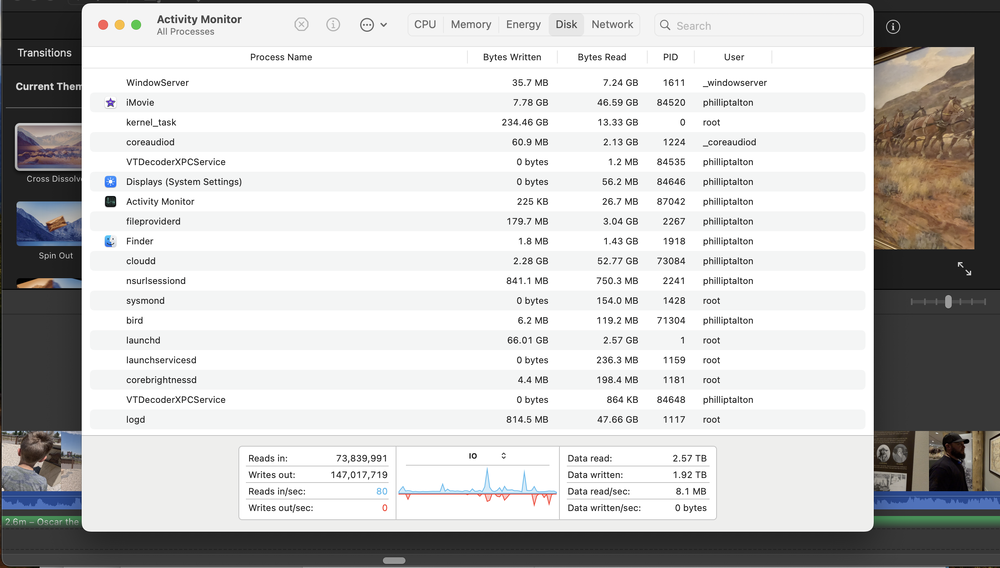
Task: Click the iMovie preview painting image
Action: [x=924, y=148]
